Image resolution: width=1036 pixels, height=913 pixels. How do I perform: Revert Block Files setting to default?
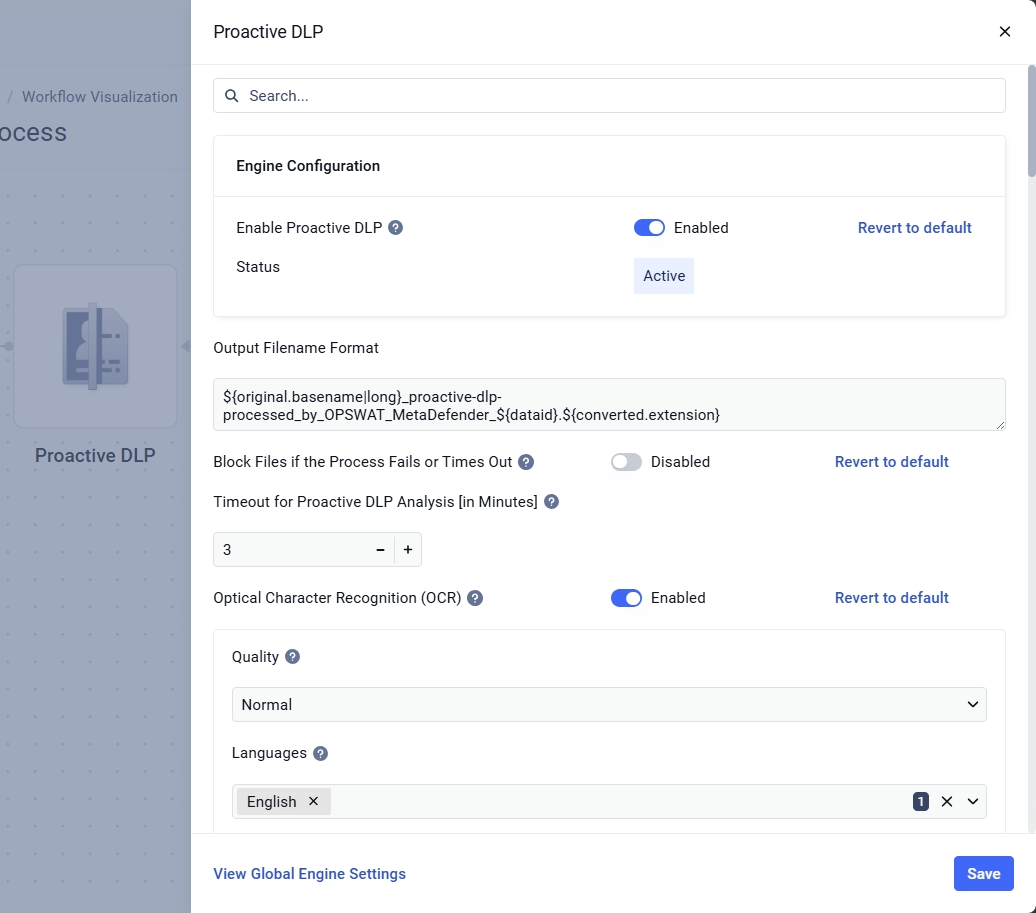pyautogui.click(x=891, y=462)
